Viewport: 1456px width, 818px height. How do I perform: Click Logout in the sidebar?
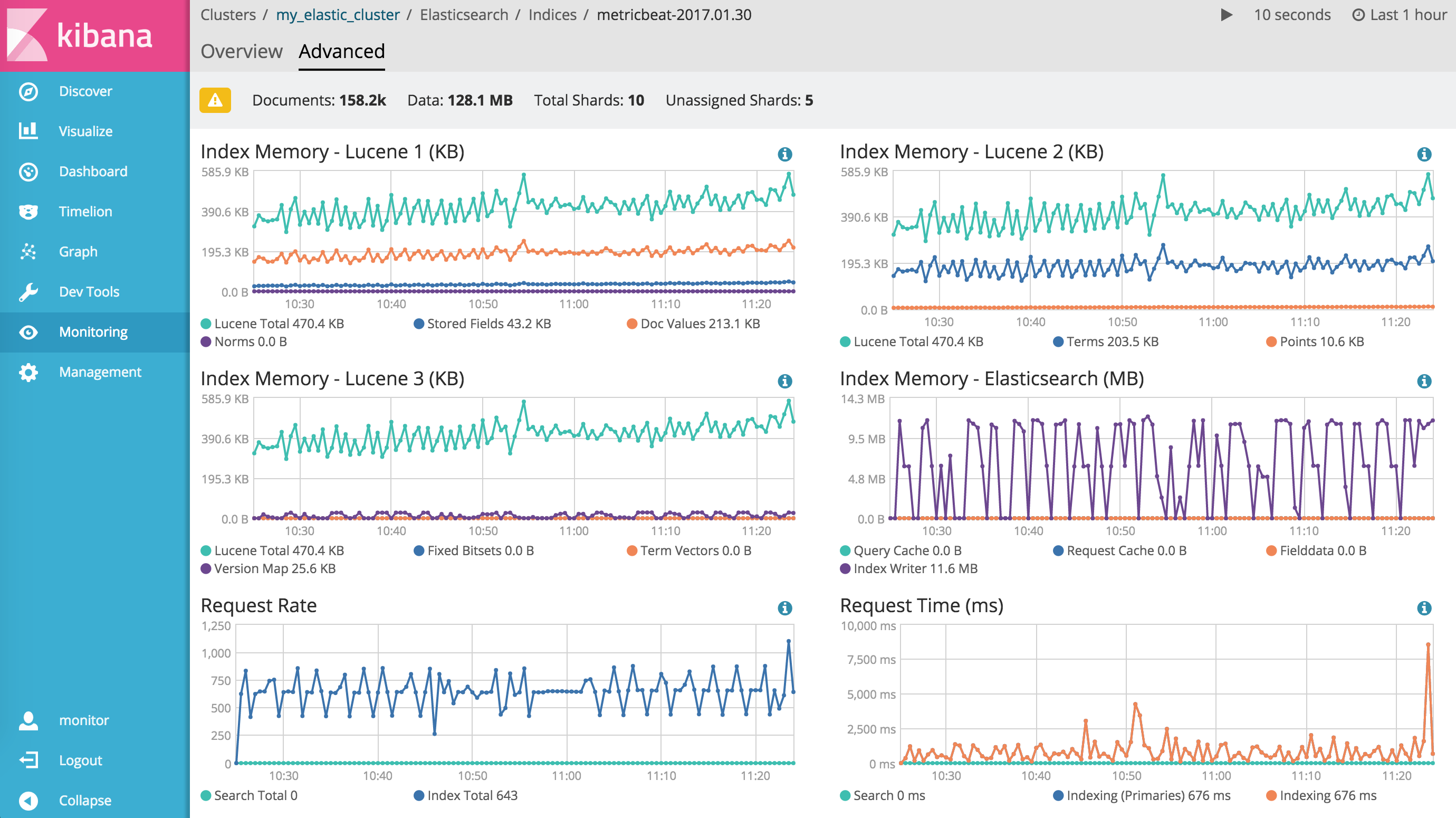pyautogui.click(x=80, y=760)
